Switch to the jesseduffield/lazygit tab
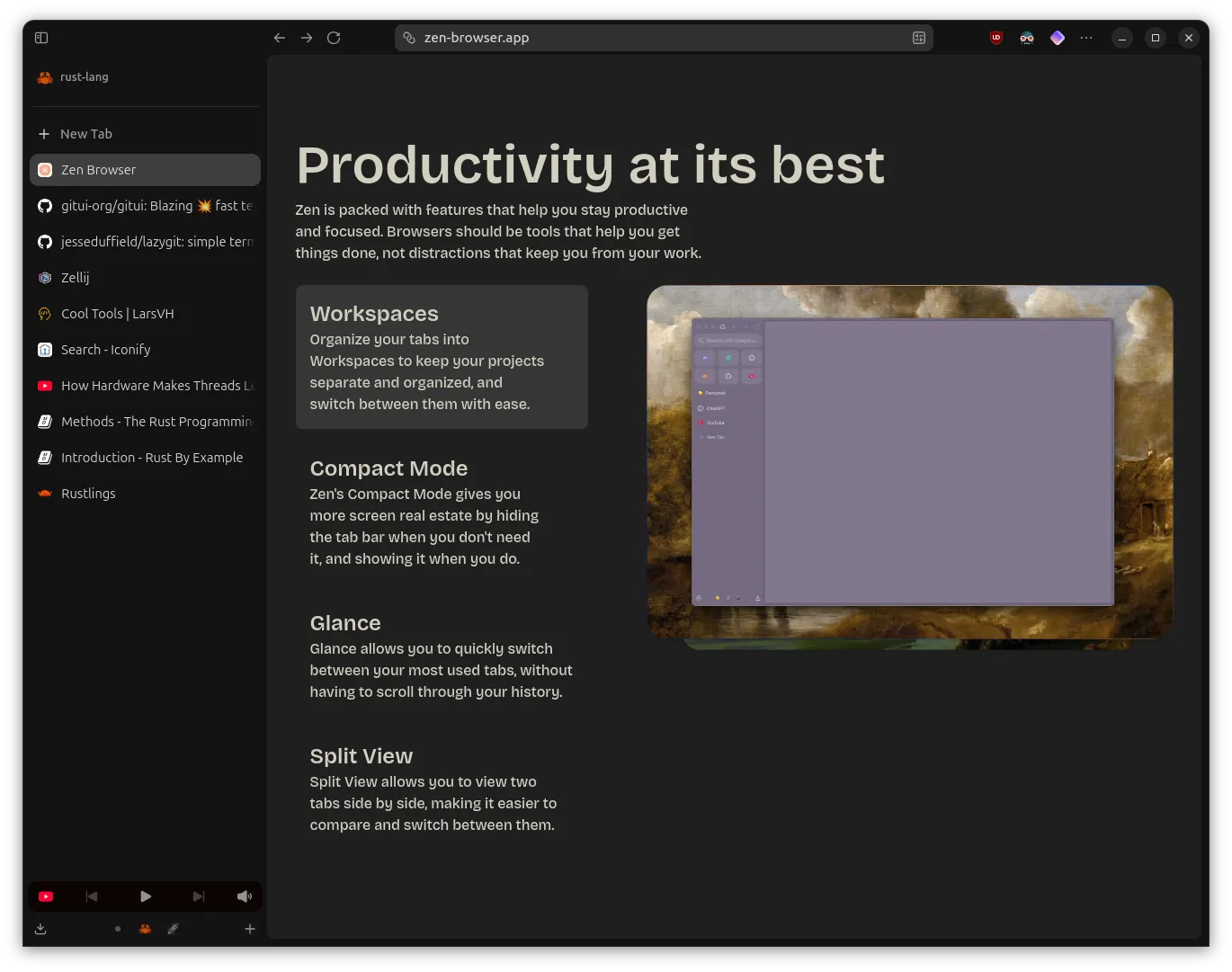The height and width of the screenshot is (972, 1232). click(x=146, y=242)
